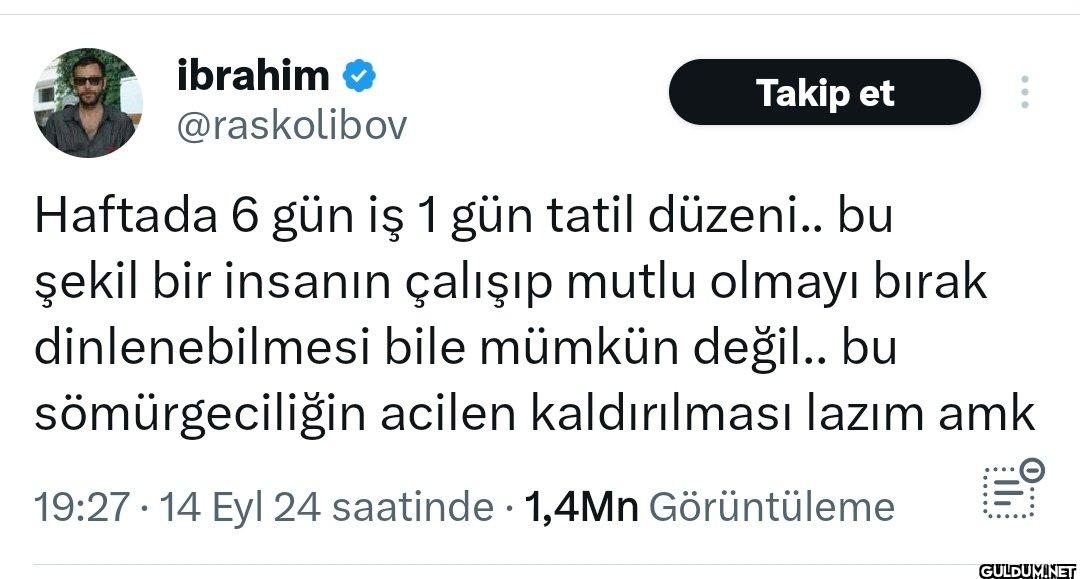Image resolution: width=1080 pixels, height=579 pixels.
Task: Open the @raskolibov handle link
Action: (x=292, y=126)
